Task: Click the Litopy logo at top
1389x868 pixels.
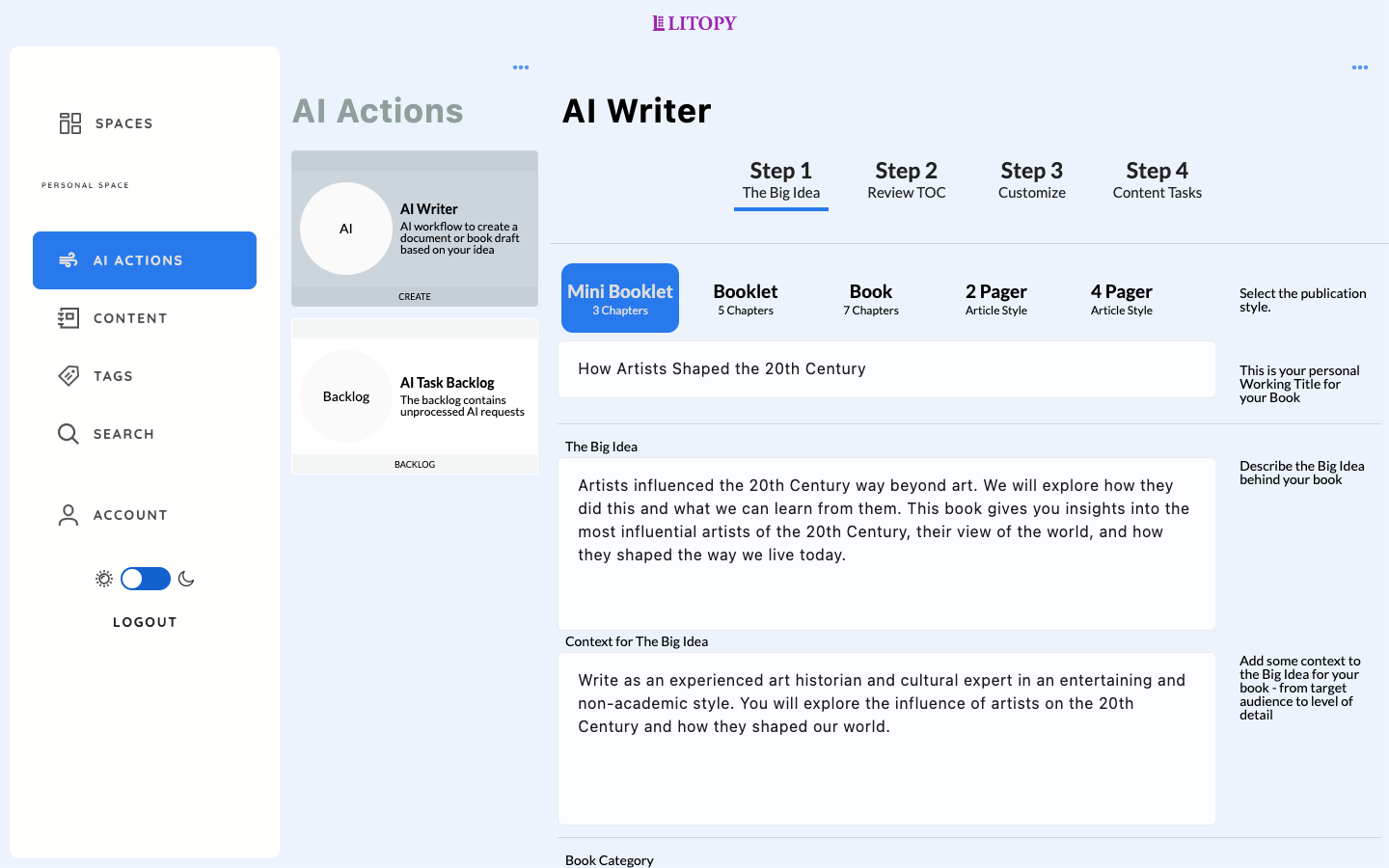Action: click(694, 23)
